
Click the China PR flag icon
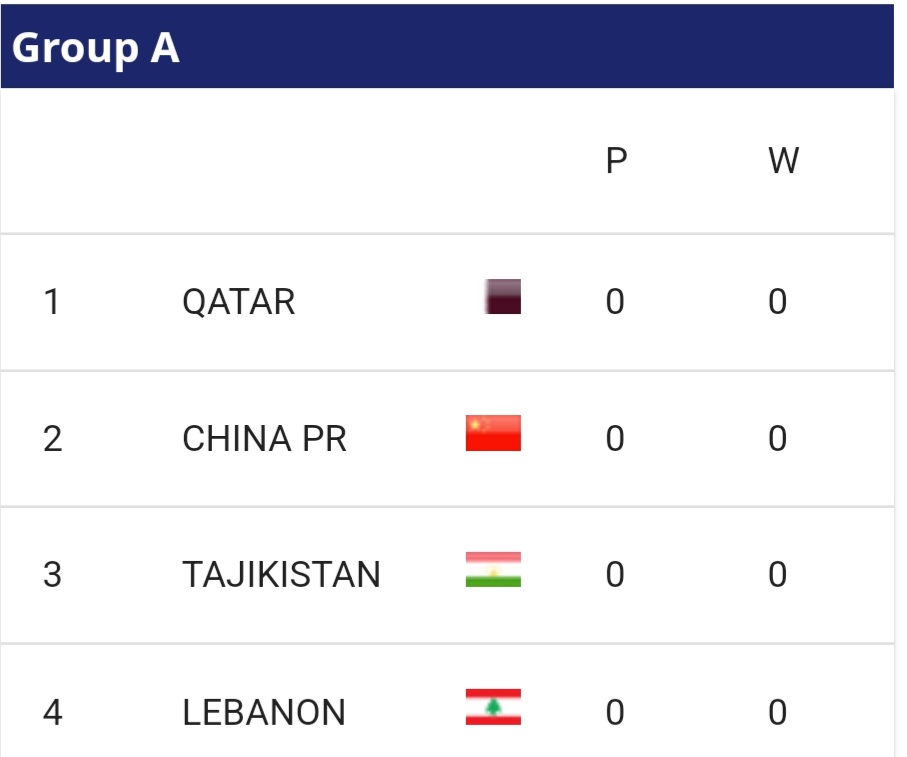pyautogui.click(x=493, y=433)
